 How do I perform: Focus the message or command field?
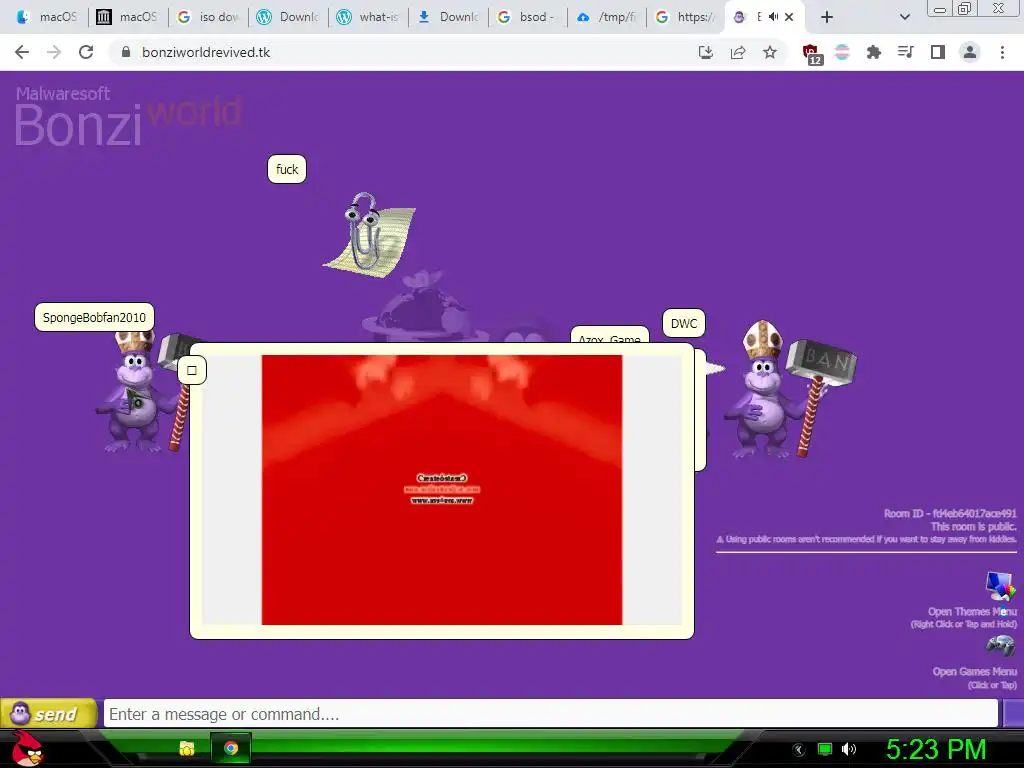pyautogui.click(x=551, y=714)
